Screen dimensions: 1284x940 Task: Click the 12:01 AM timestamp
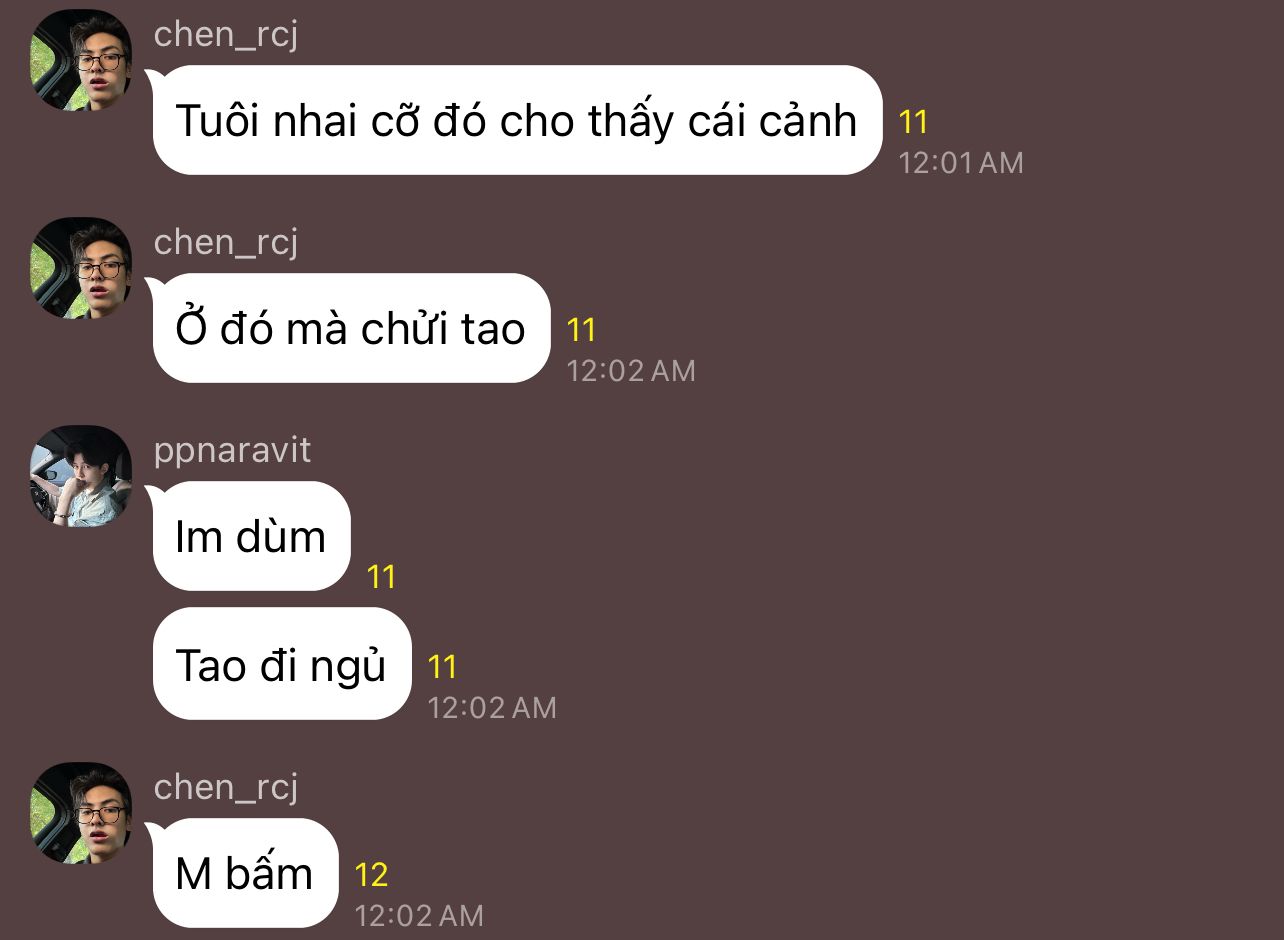(961, 163)
